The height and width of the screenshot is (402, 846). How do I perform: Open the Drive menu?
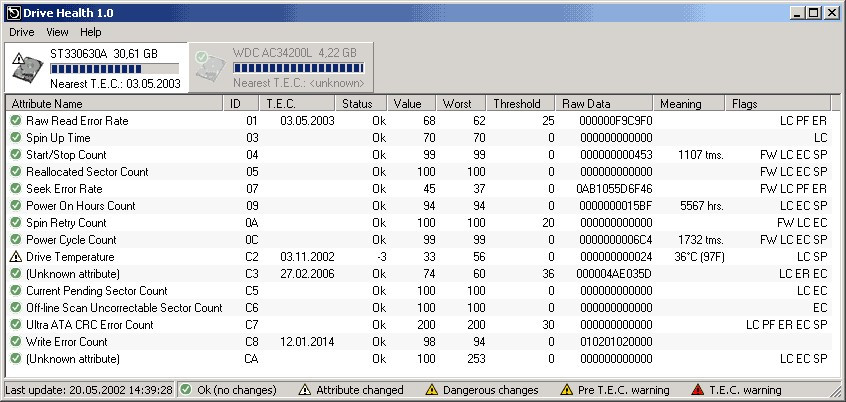(22, 32)
